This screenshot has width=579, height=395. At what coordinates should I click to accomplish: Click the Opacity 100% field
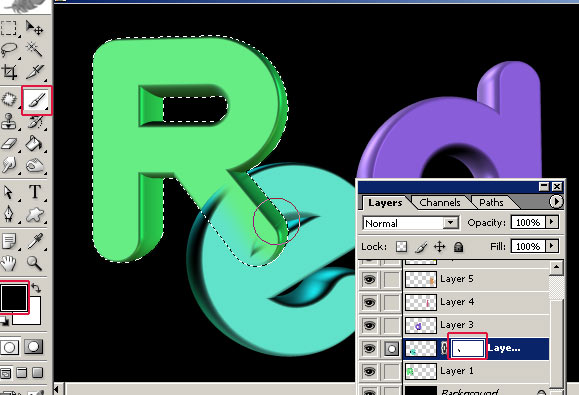point(528,222)
